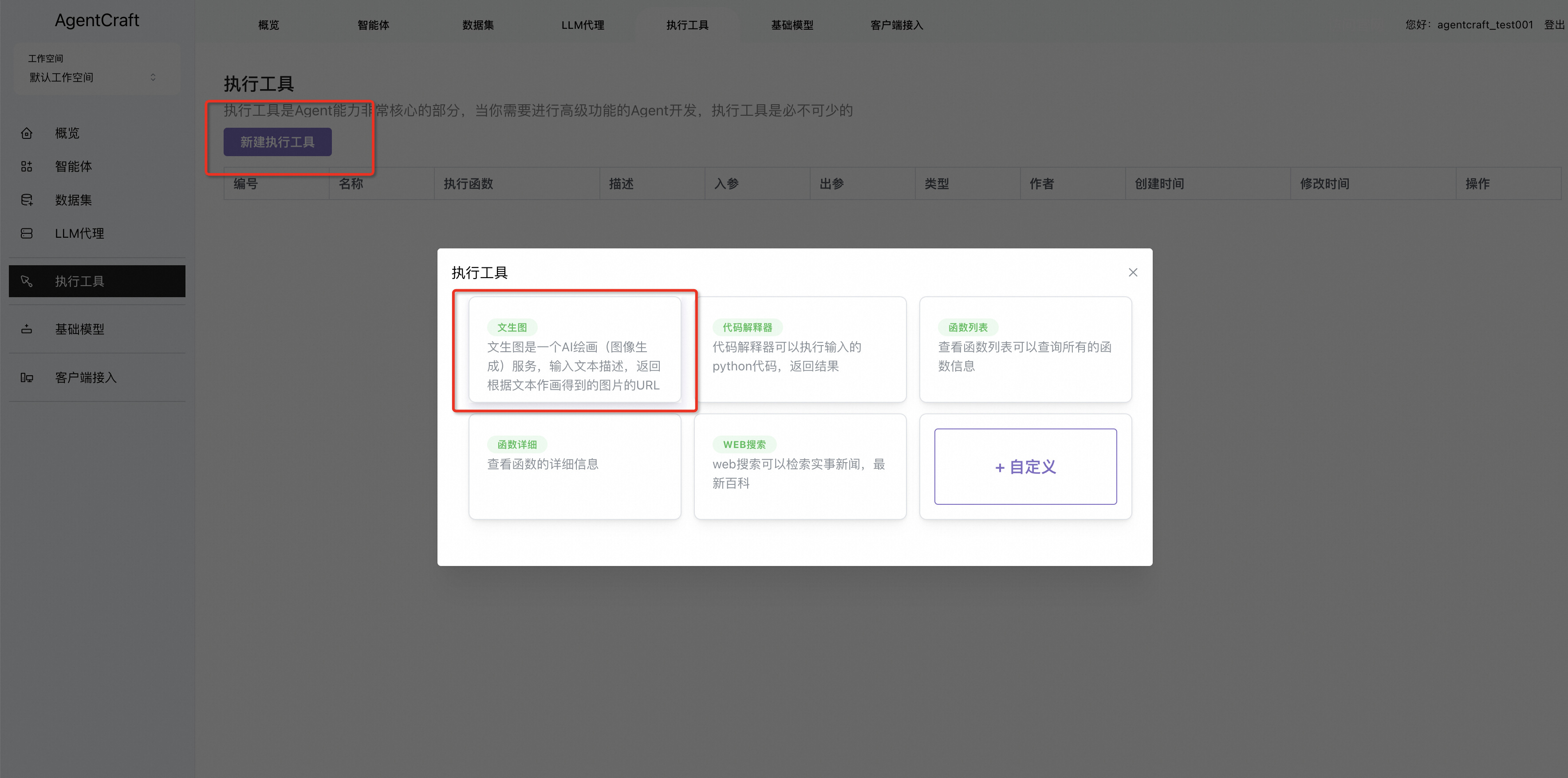Image resolution: width=1568 pixels, height=778 pixels.
Task: Click the 数据集 database icon in sidebar
Action: (26, 200)
